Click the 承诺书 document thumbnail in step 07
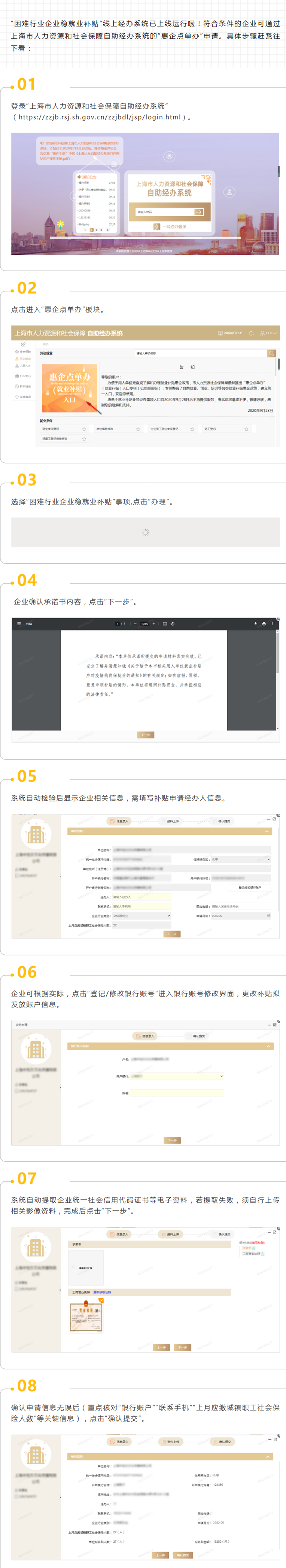This screenshot has width=286, height=1568. [86, 1267]
